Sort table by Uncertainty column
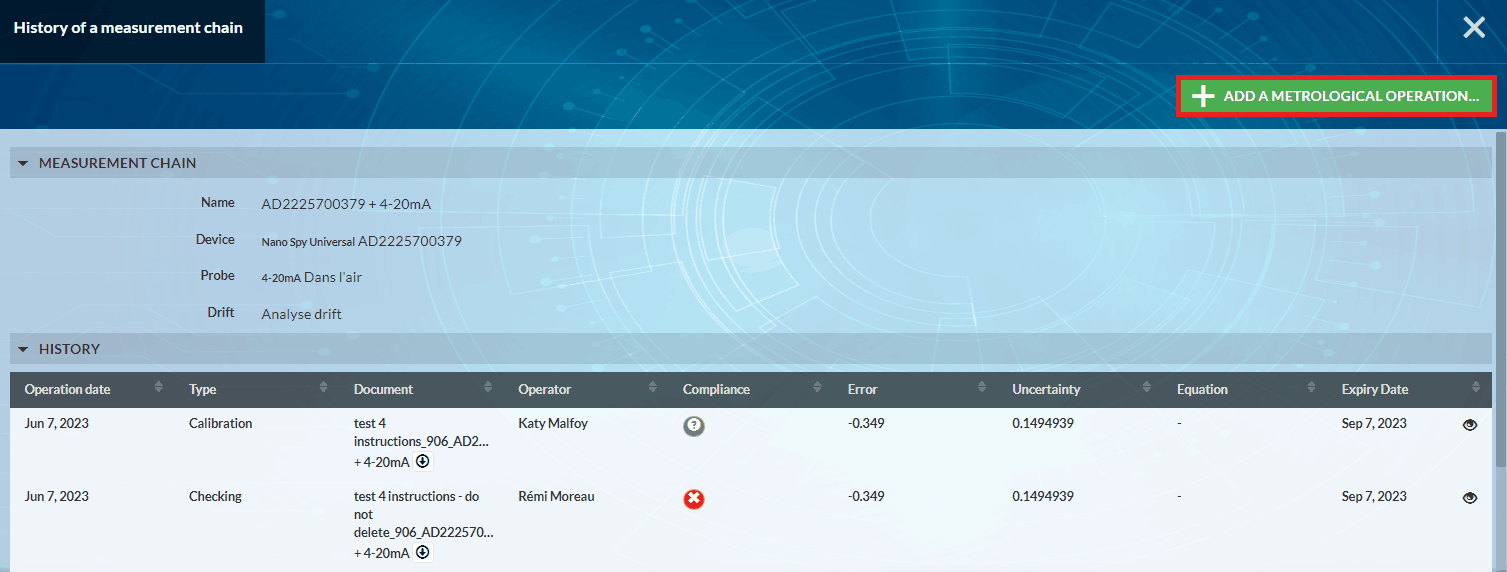 click(x=1146, y=389)
